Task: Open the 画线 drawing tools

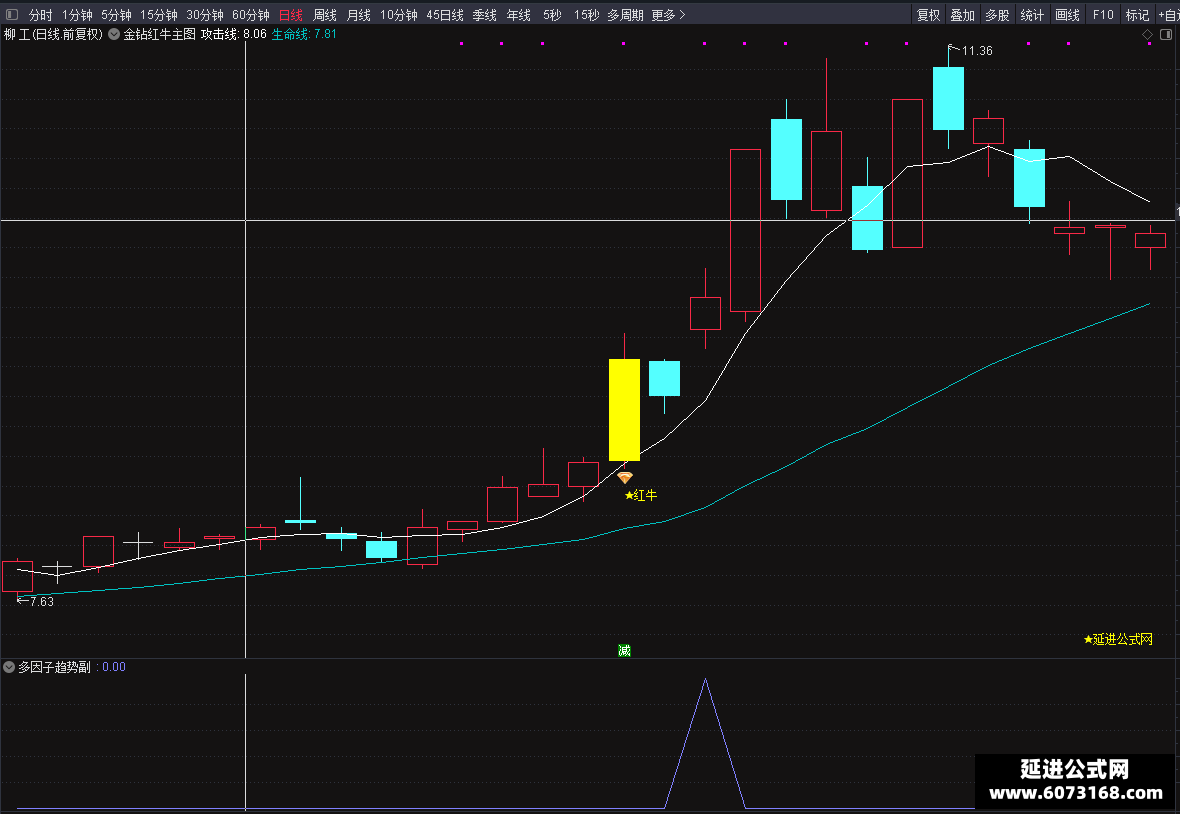Action: tap(1067, 14)
